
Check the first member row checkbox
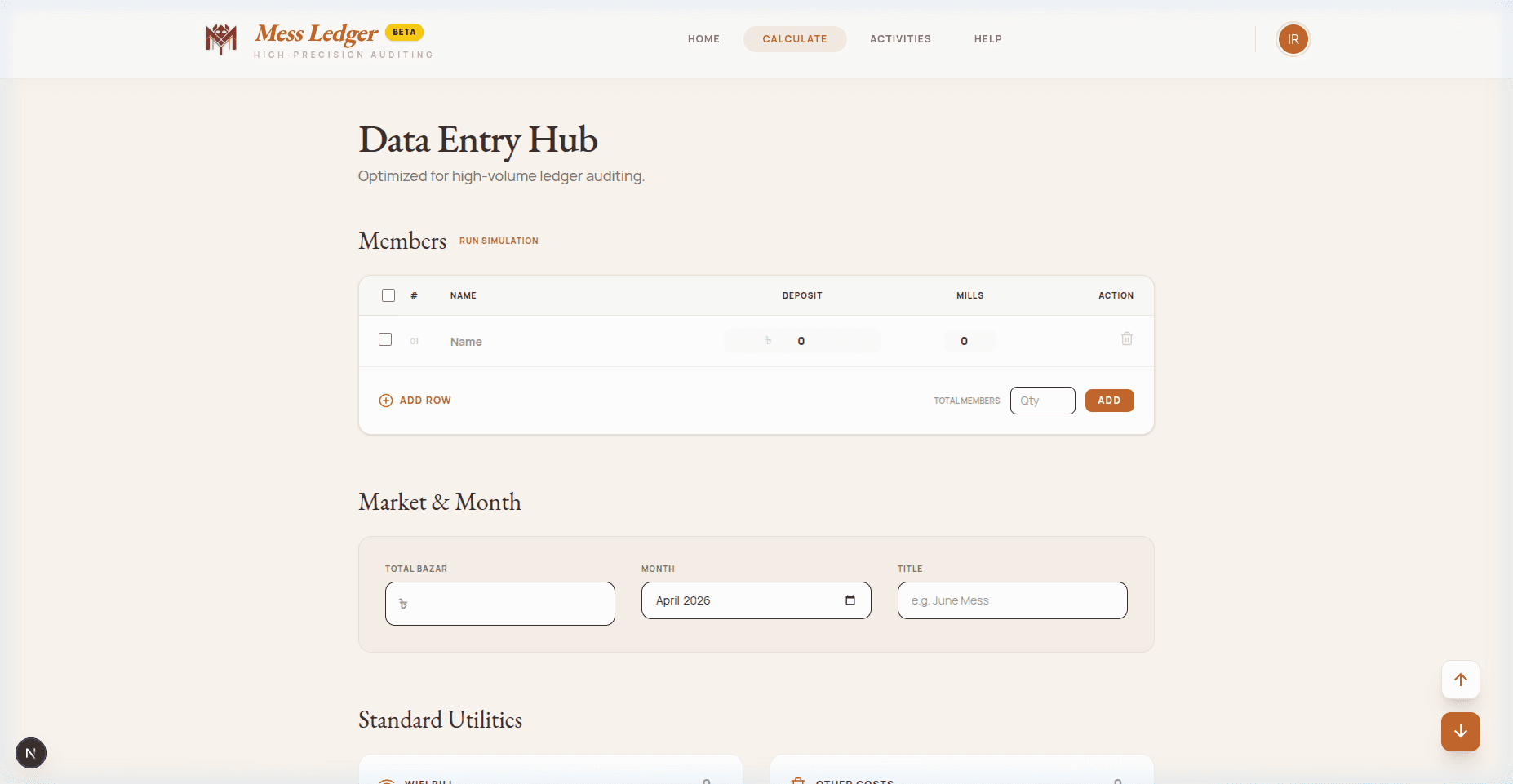(385, 339)
